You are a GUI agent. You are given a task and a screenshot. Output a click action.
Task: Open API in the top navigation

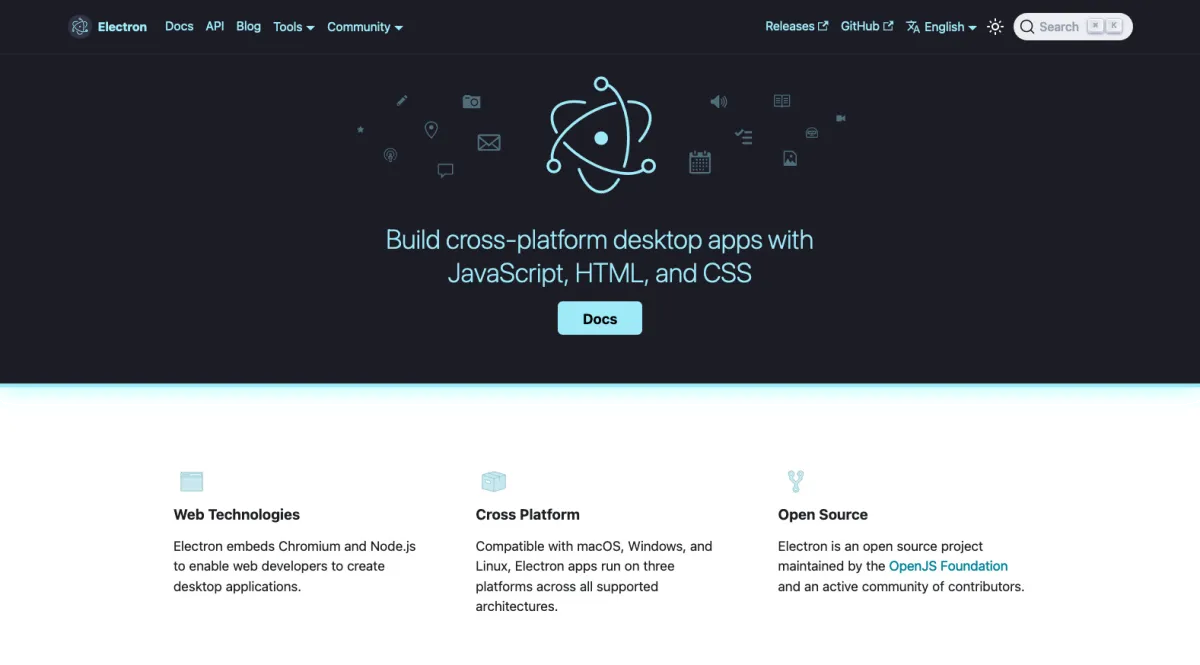point(215,26)
